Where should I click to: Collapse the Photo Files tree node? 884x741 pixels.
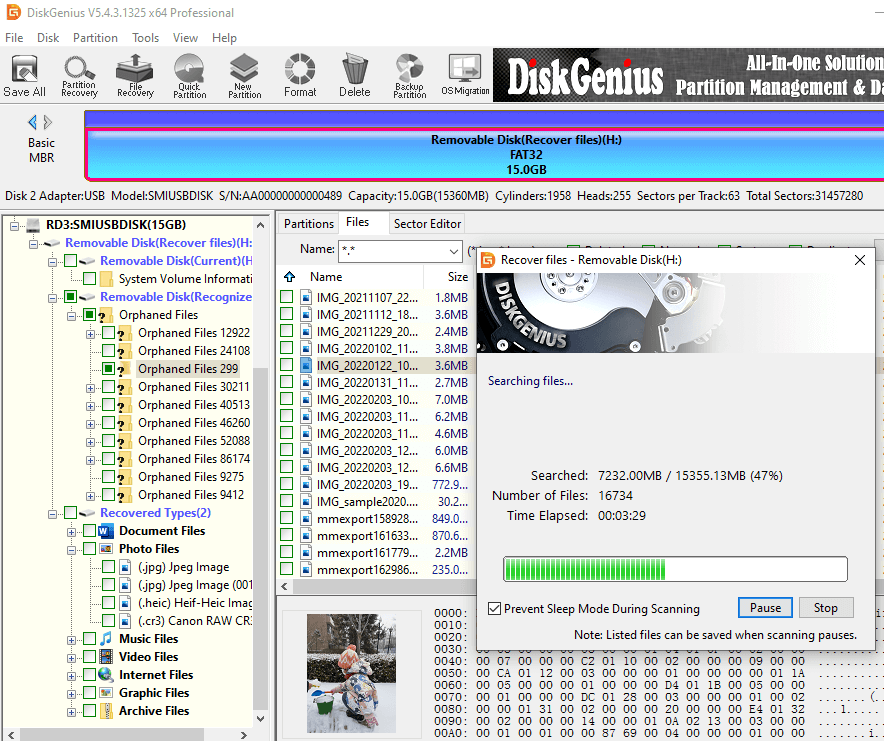coord(72,549)
